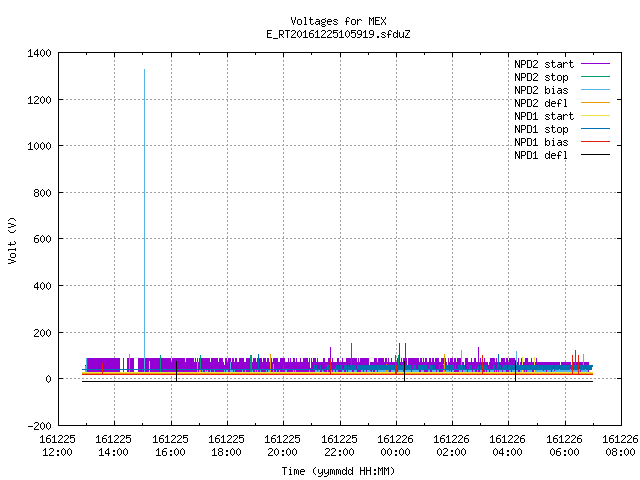Click the '161225 12:00' x-axis tick label
Viewport: 640px width, 480px height.
pyautogui.click(x=58, y=446)
